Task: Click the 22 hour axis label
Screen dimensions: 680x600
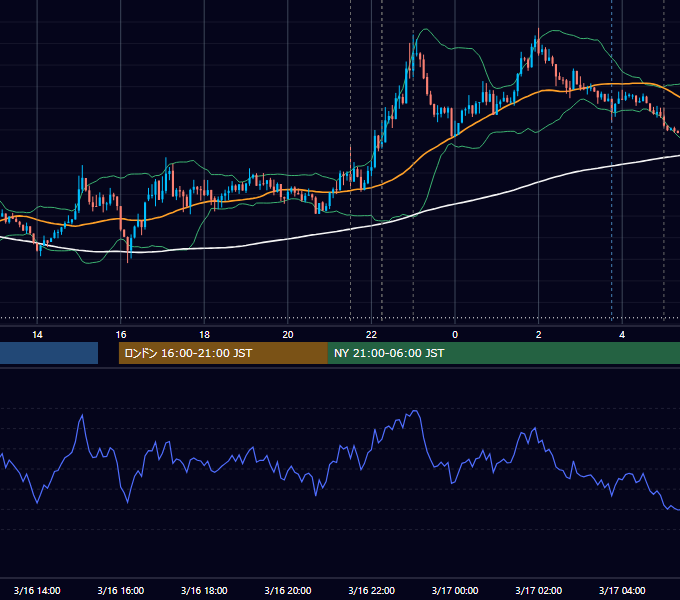Action: [371, 335]
